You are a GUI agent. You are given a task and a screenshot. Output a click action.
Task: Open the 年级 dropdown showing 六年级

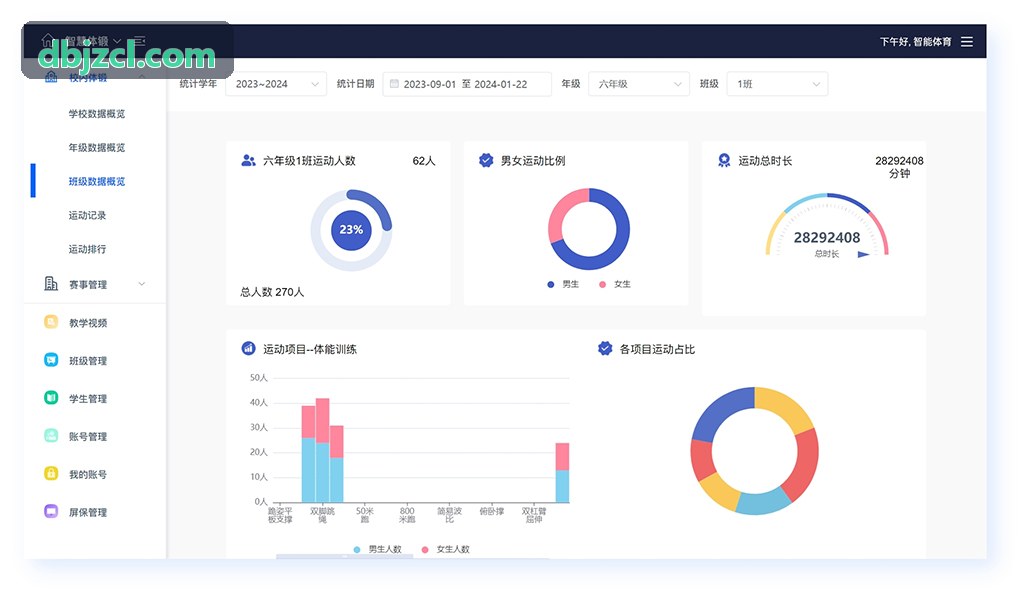point(639,84)
